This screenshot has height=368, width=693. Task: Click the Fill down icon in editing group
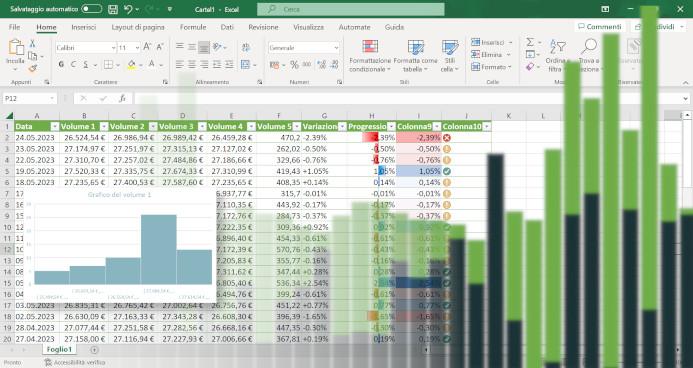530,54
